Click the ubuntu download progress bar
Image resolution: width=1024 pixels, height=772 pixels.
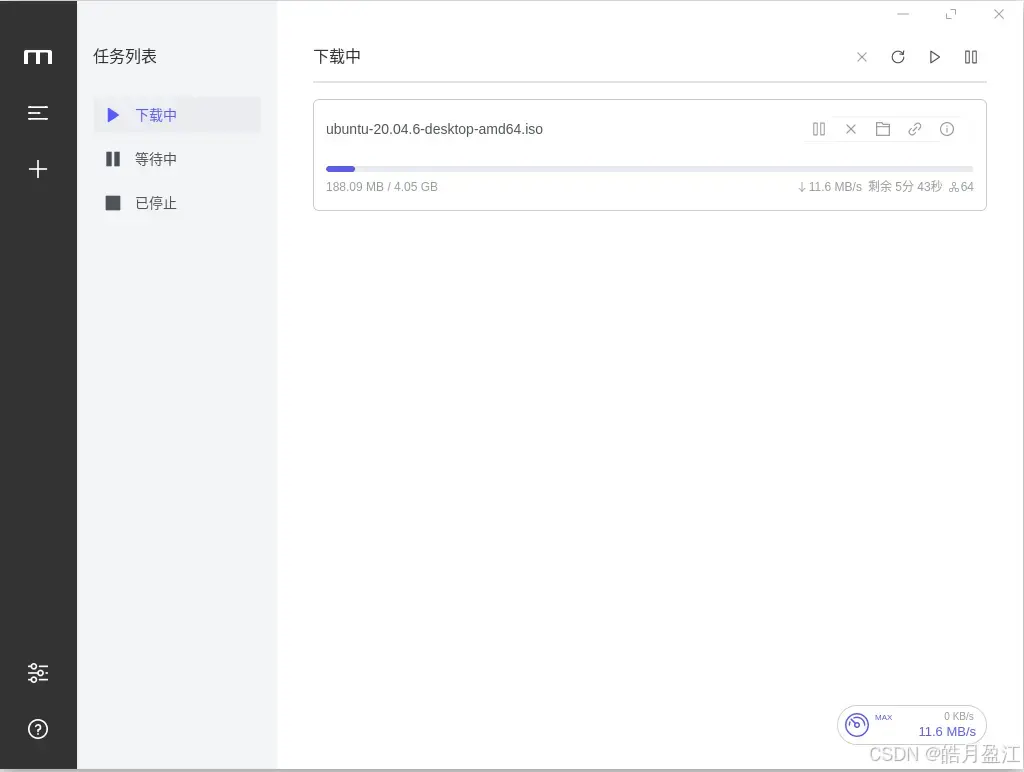click(x=649, y=168)
